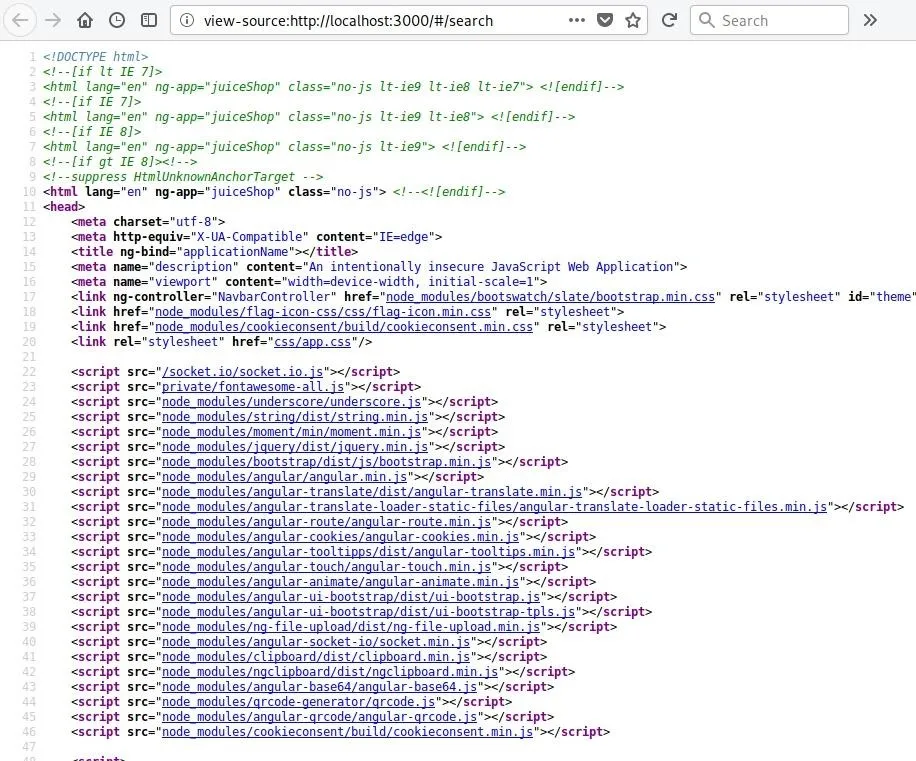Save page to Pocket icon

pyautogui.click(x=605, y=20)
